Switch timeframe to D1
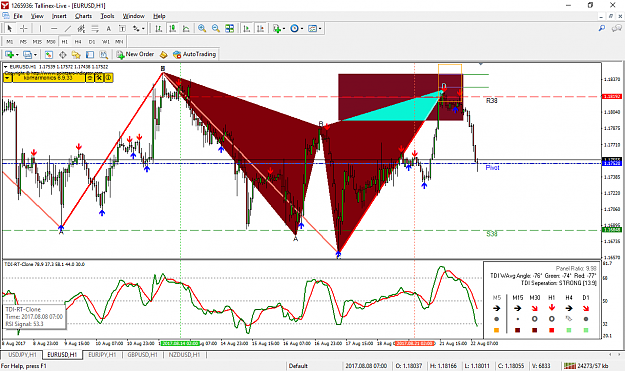Screen dimensions: 625x371 pyautogui.click(x=92, y=41)
